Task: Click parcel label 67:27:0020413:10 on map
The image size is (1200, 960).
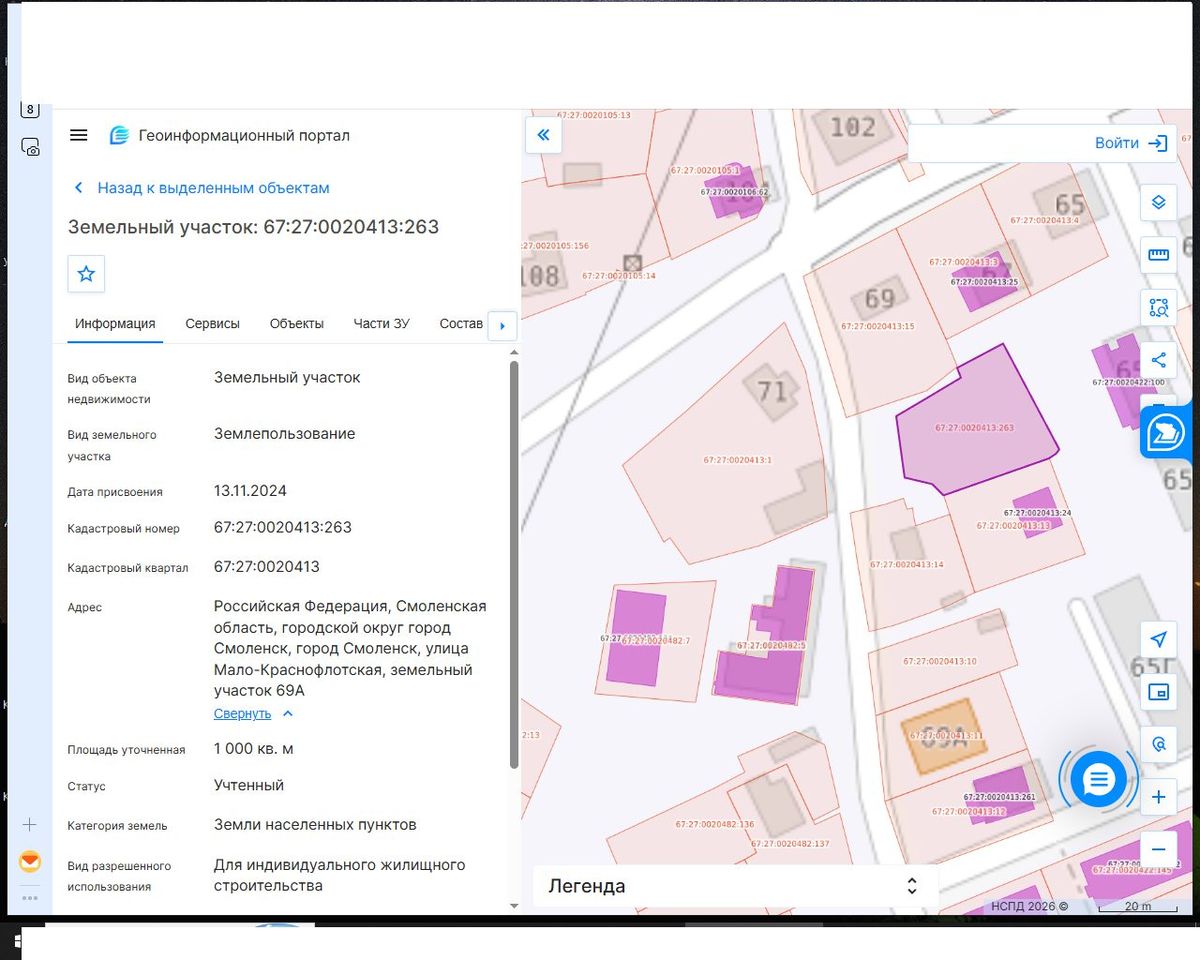Action: click(x=939, y=661)
